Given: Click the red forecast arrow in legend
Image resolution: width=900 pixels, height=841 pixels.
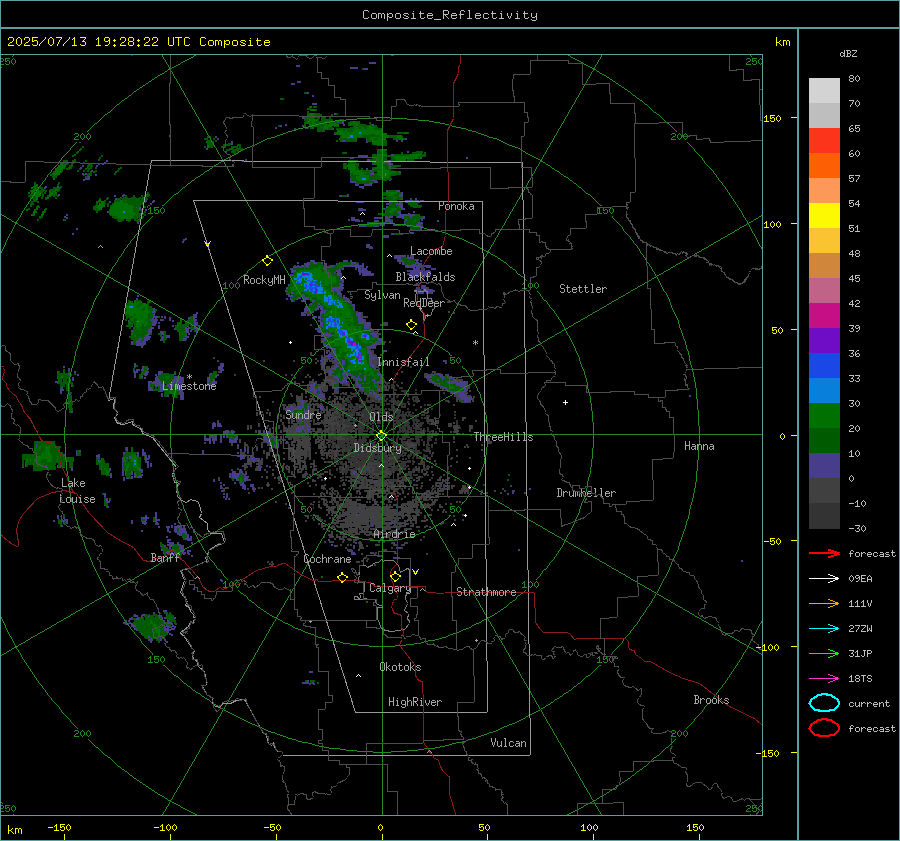Looking at the screenshot, I should [x=824, y=553].
